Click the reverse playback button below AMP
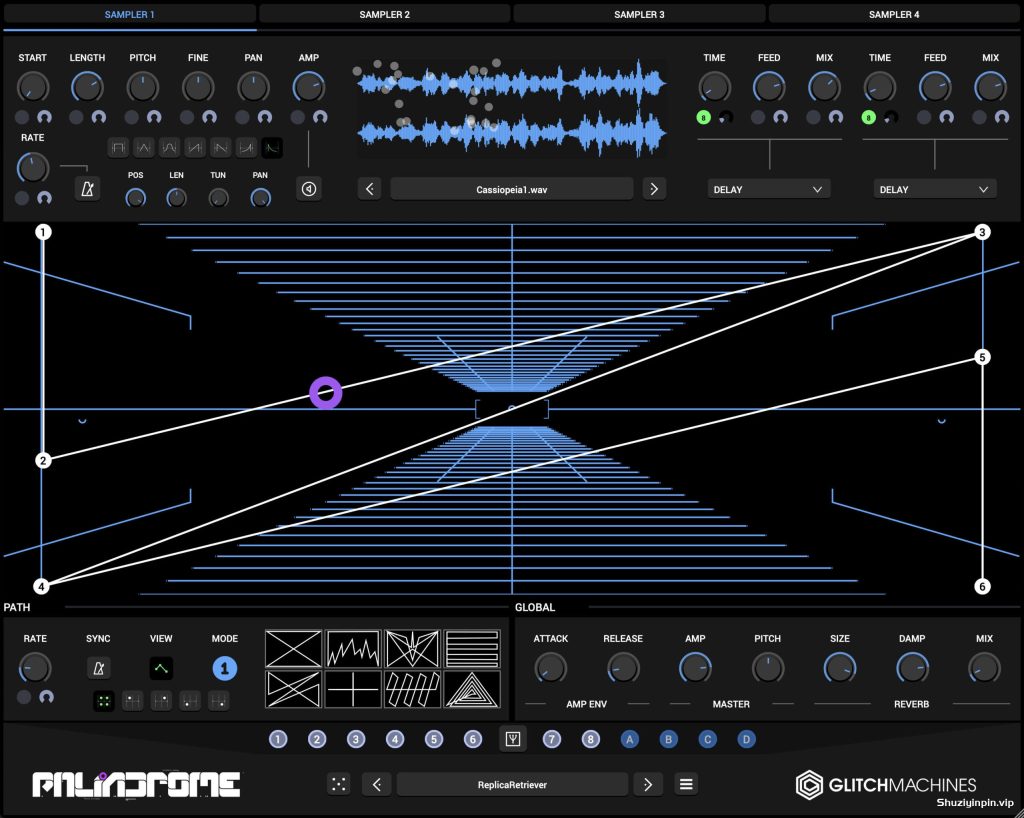 pos(309,189)
